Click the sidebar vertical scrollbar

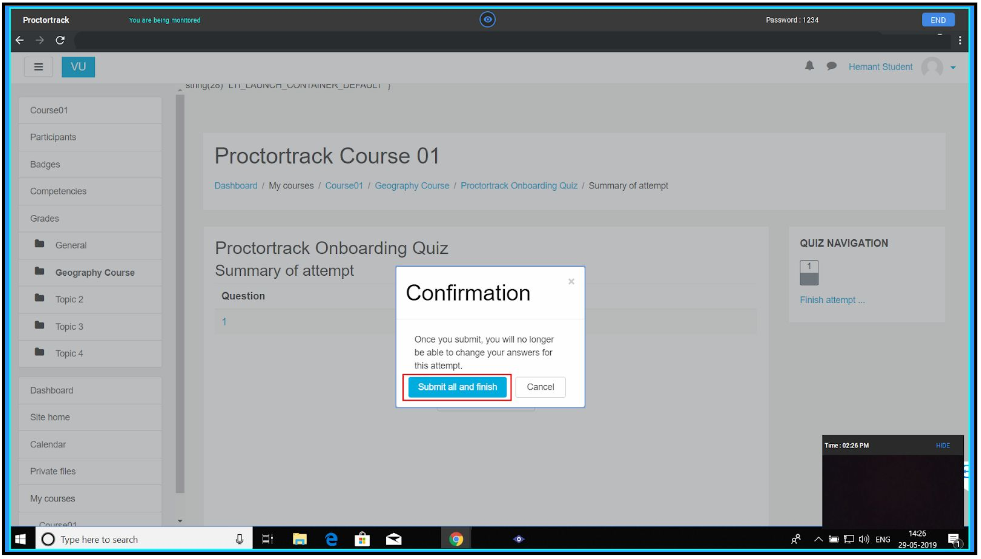click(x=180, y=294)
